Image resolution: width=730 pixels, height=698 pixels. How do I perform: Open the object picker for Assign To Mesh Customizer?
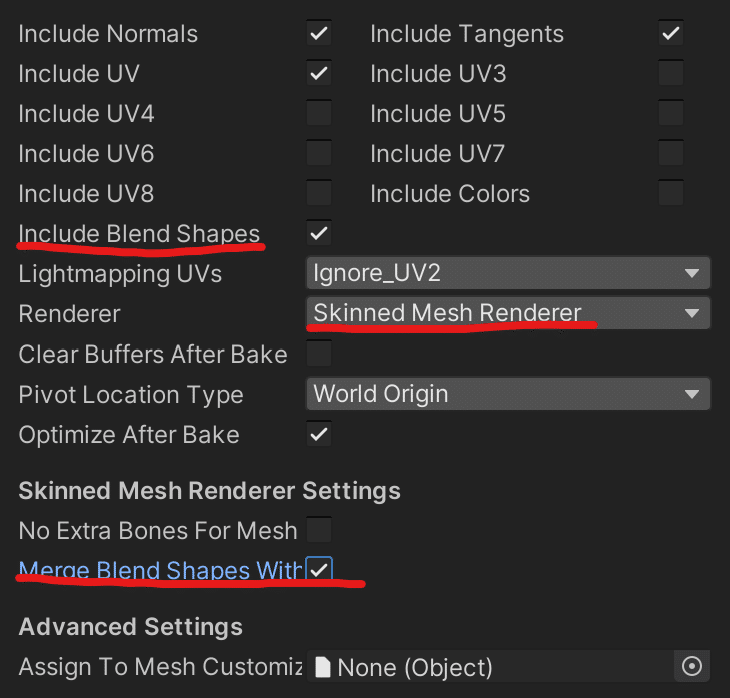pyautogui.click(x=691, y=666)
